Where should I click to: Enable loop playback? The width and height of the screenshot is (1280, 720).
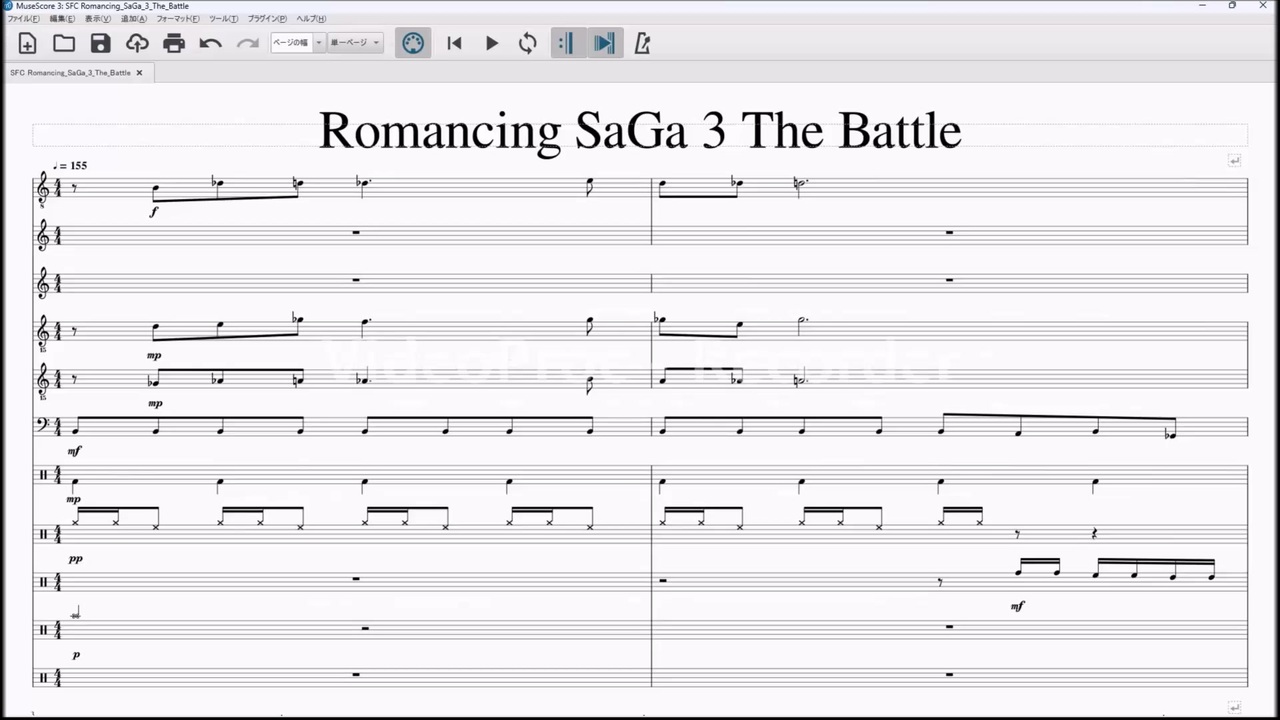click(x=527, y=42)
